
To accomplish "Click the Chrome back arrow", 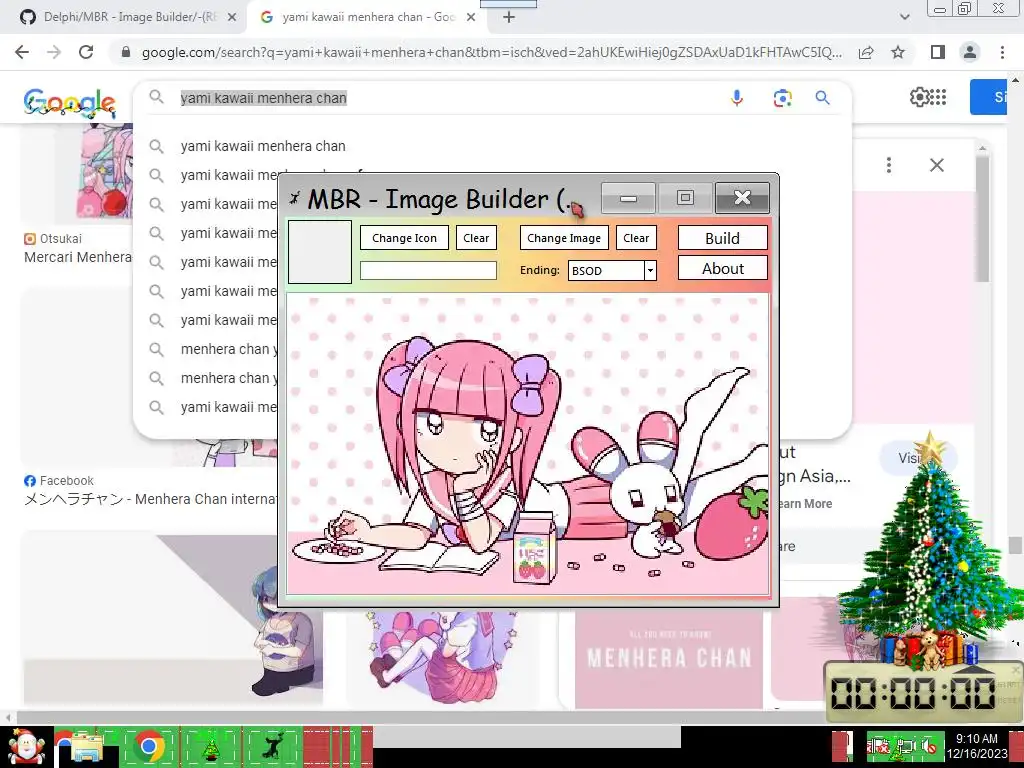I will [x=22, y=52].
